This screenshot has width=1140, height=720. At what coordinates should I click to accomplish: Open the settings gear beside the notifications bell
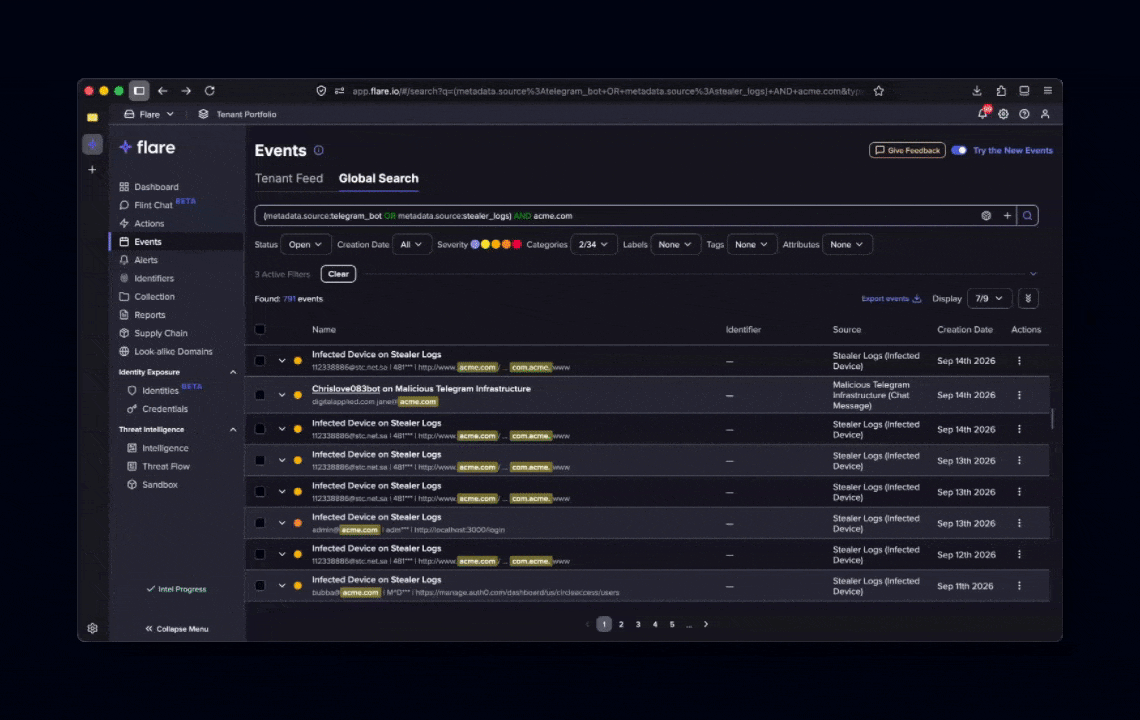point(1003,114)
